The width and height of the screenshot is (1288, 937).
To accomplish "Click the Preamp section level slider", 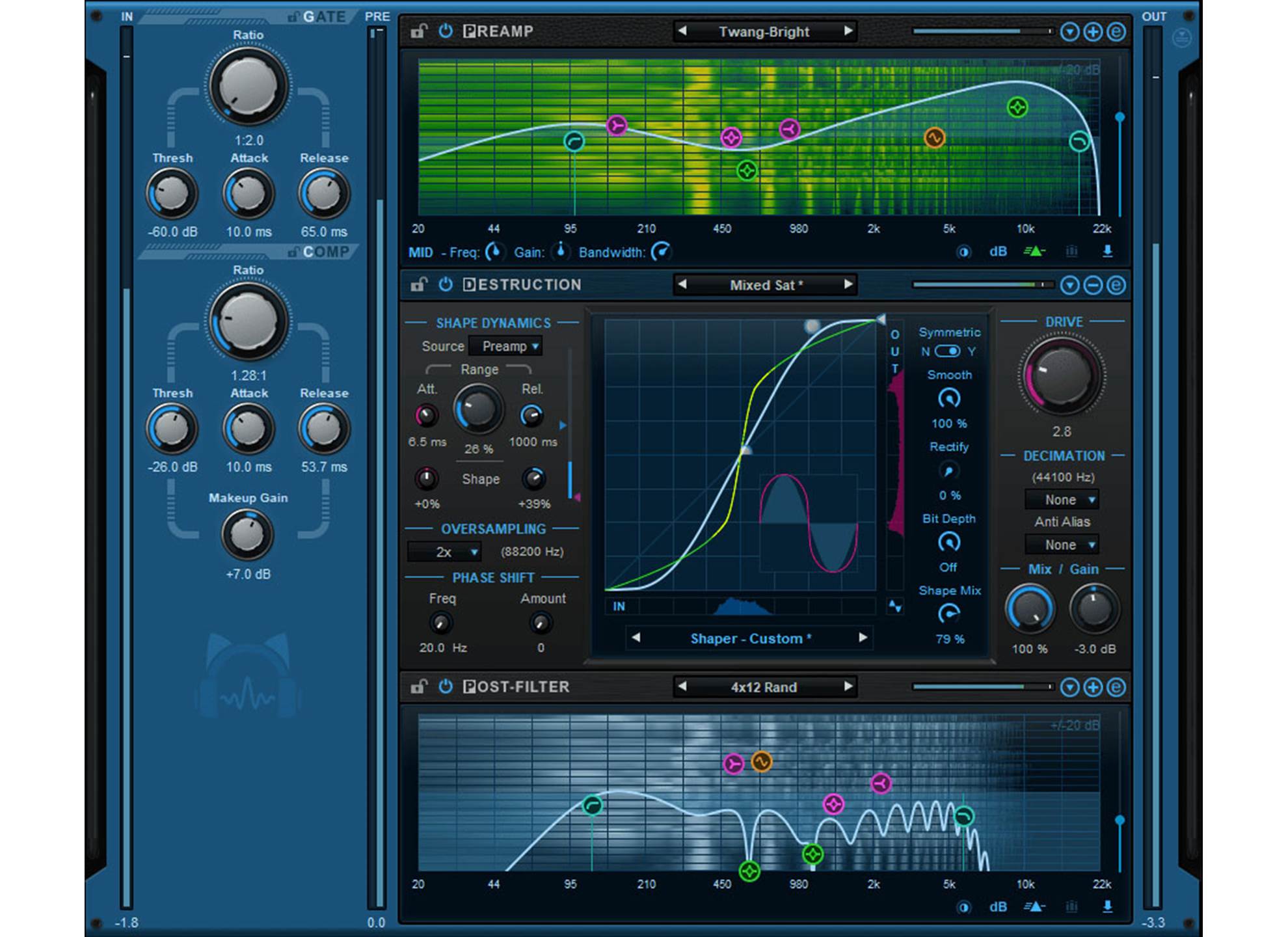I will [x=982, y=31].
